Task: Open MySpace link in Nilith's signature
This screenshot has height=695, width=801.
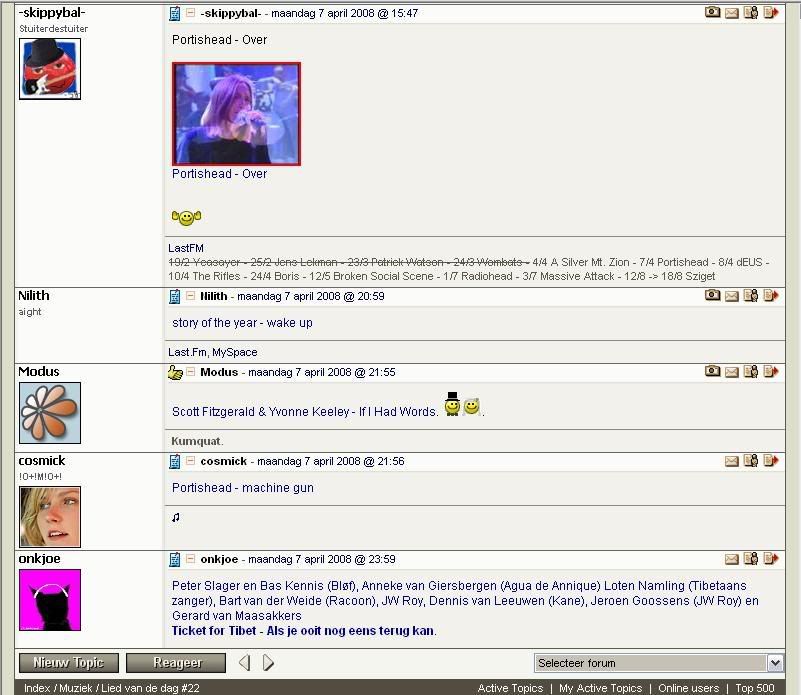Action: 234,352
